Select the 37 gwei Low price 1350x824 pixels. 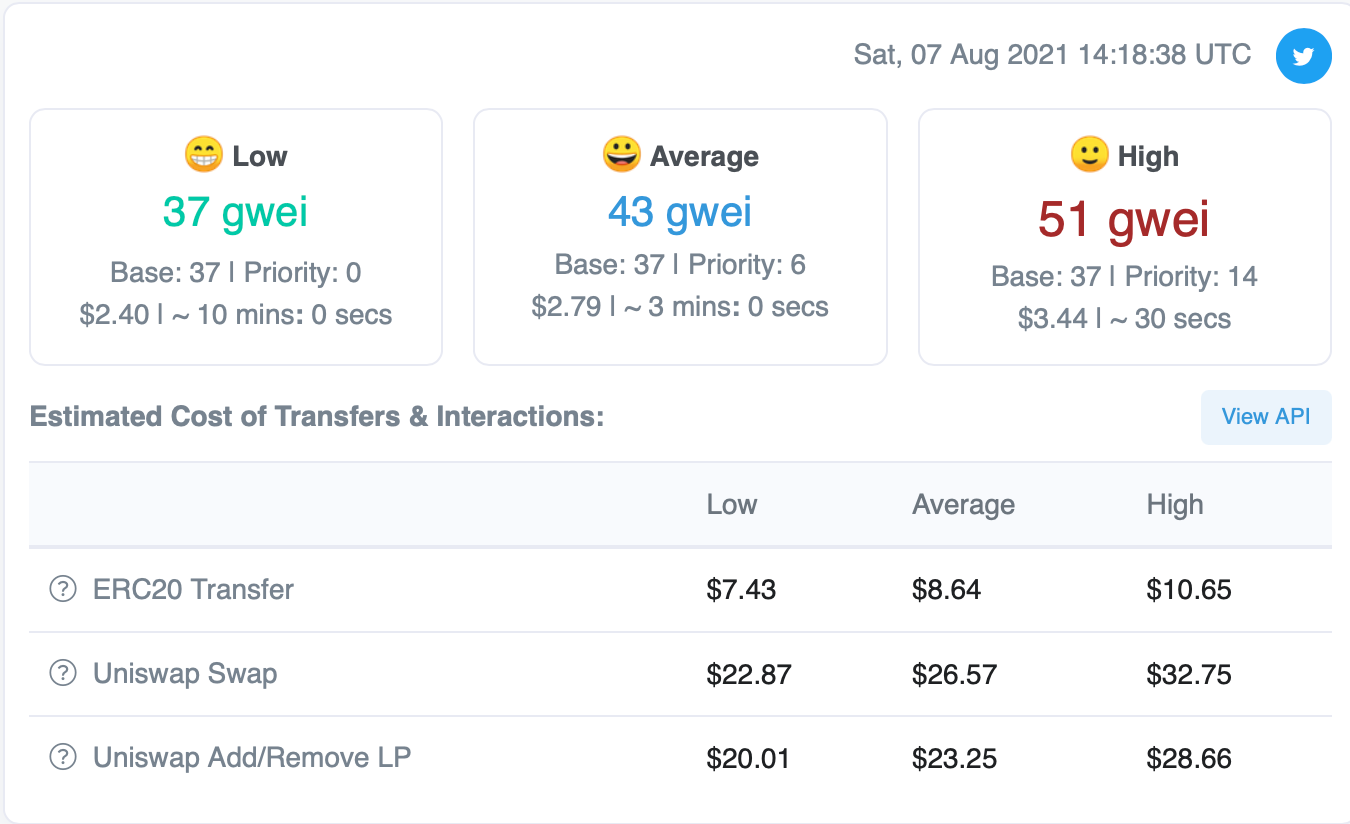(x=235, y=212)
